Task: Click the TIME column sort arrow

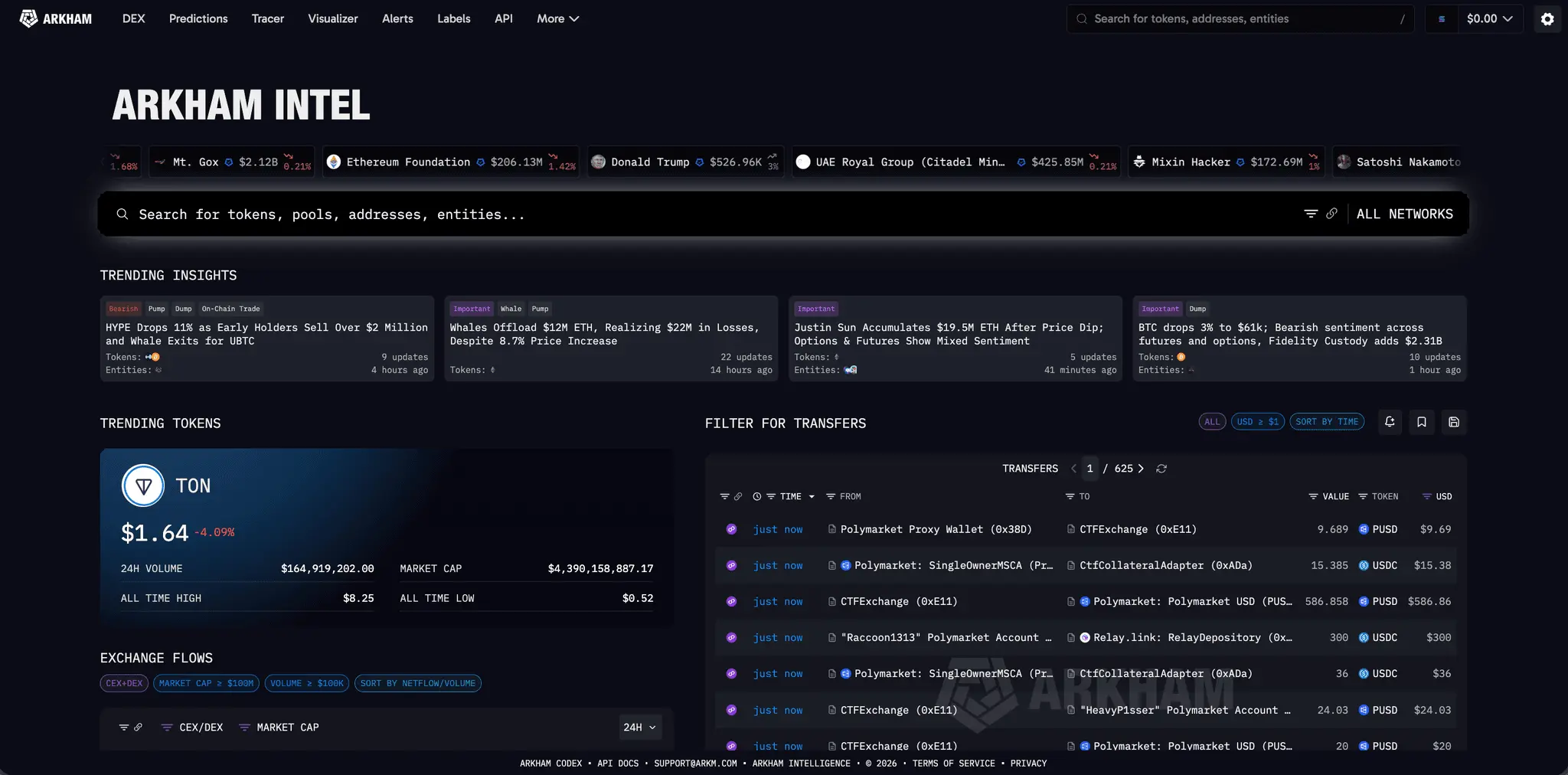Action: tap(812, 497)
